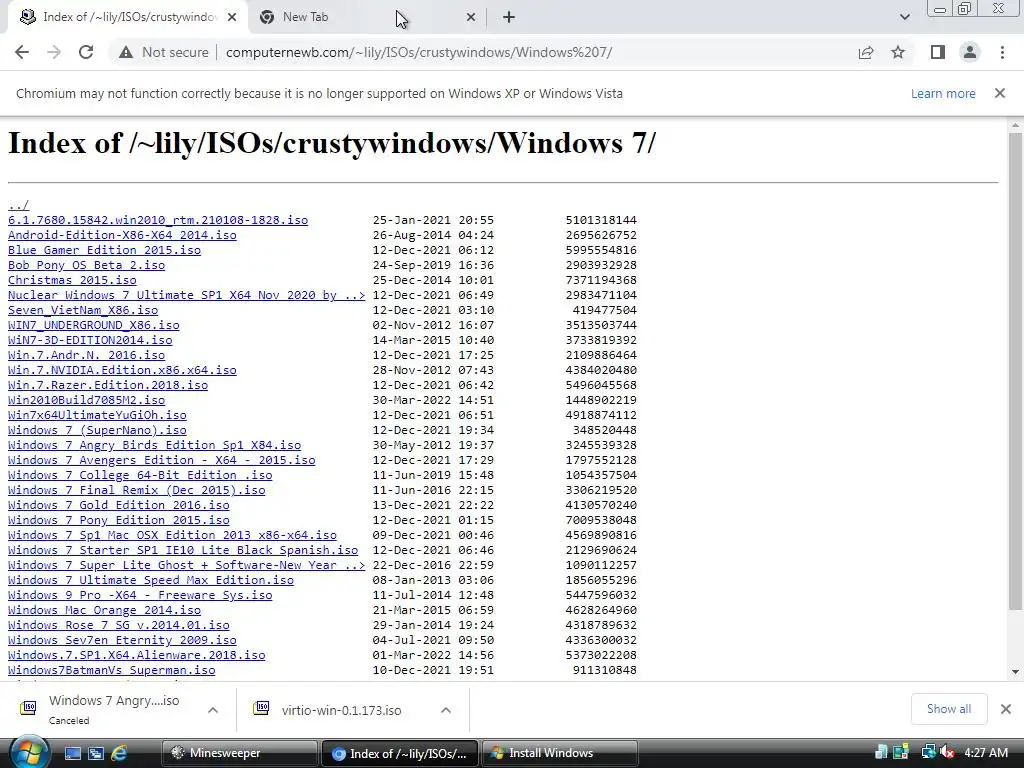This screenshot has height=768, width=1024.
Task: Click Windows 7 (SuperNano).iso
Action: (97, 430)
